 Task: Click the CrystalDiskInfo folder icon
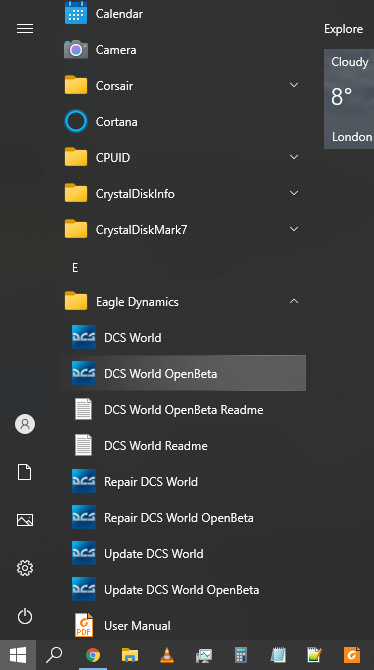tap(76, 193)
